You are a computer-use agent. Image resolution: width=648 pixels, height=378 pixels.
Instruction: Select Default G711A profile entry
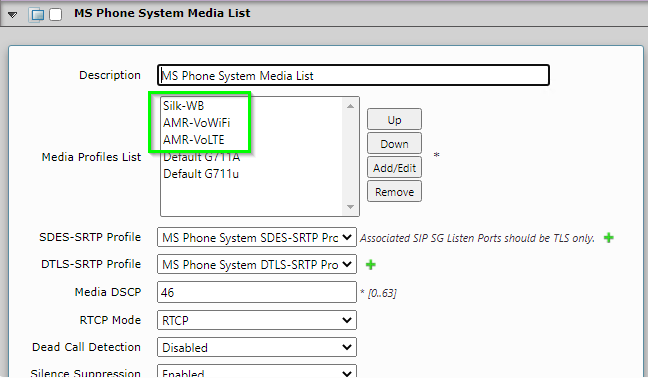tap(202, 157)
